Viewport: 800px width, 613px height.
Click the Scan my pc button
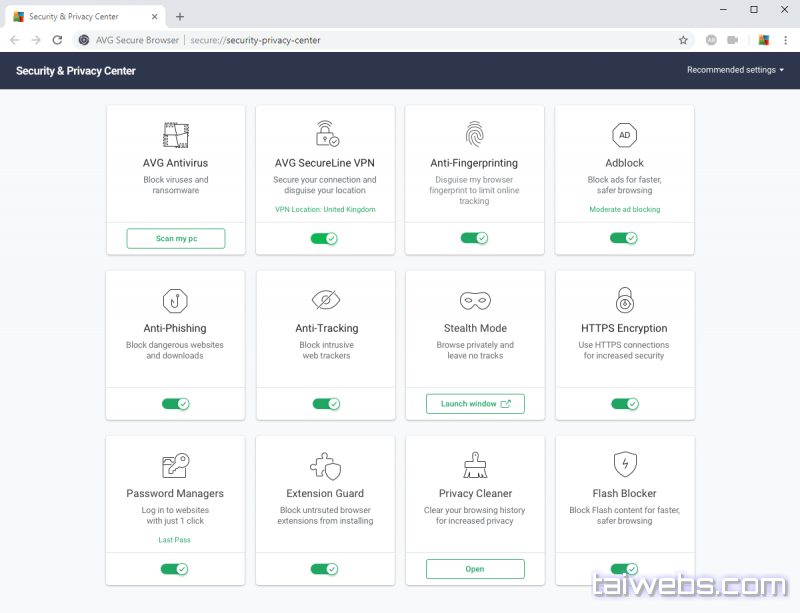(x=175, y=238)
